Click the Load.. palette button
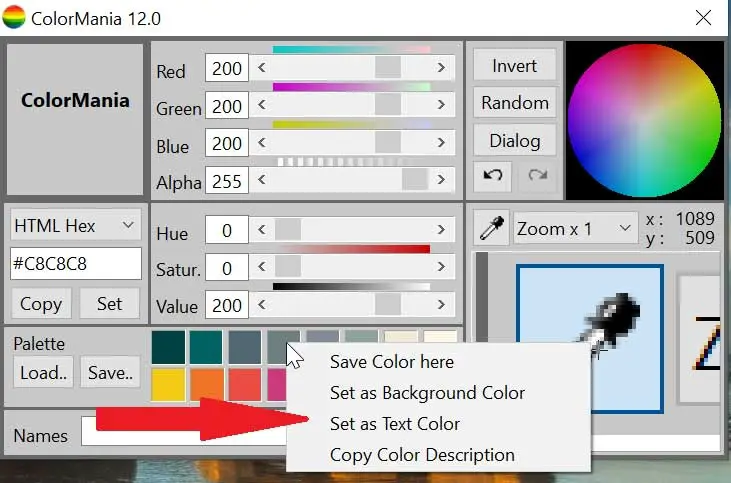 click(x=42, y=373)
